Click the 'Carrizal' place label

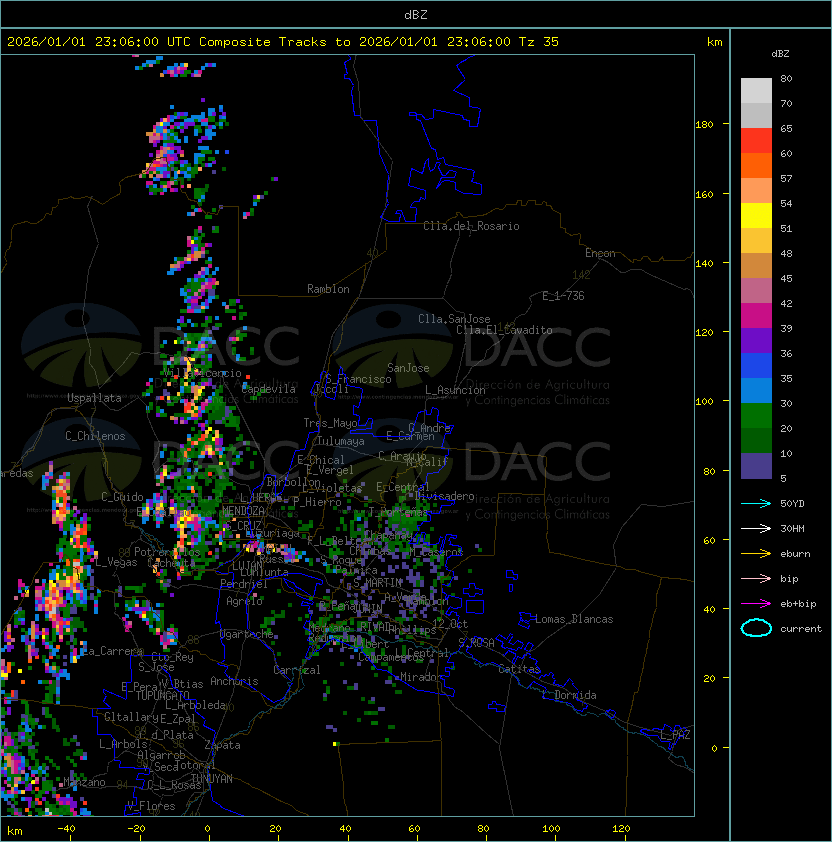(297, 670)
